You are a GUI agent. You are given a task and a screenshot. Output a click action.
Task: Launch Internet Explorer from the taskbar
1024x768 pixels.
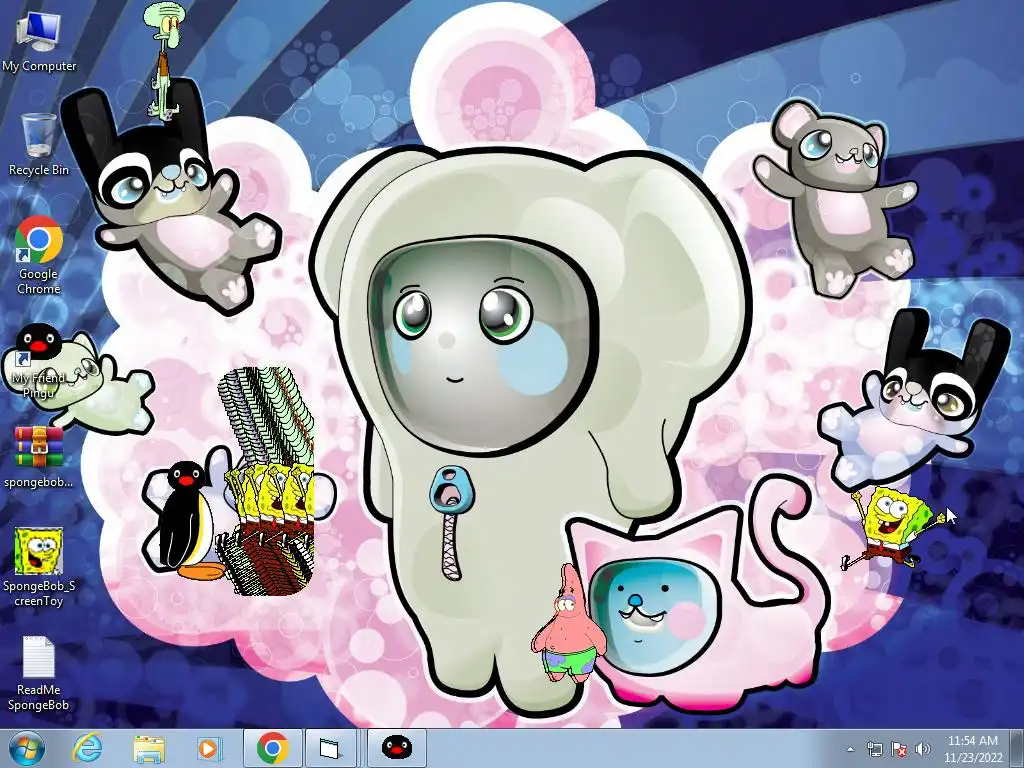tap(87, 748)
